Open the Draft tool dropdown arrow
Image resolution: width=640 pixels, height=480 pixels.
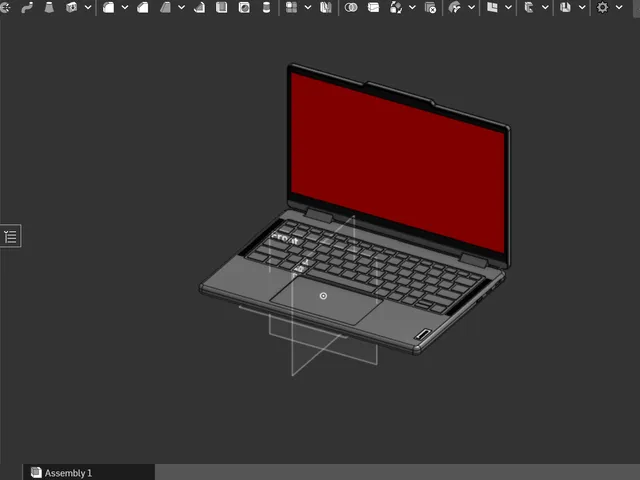181,7
